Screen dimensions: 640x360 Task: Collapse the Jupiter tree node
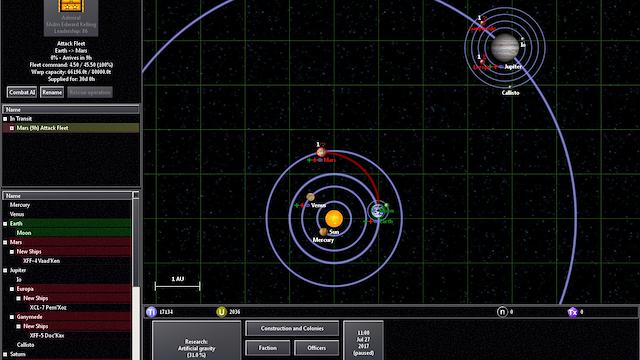5,270
